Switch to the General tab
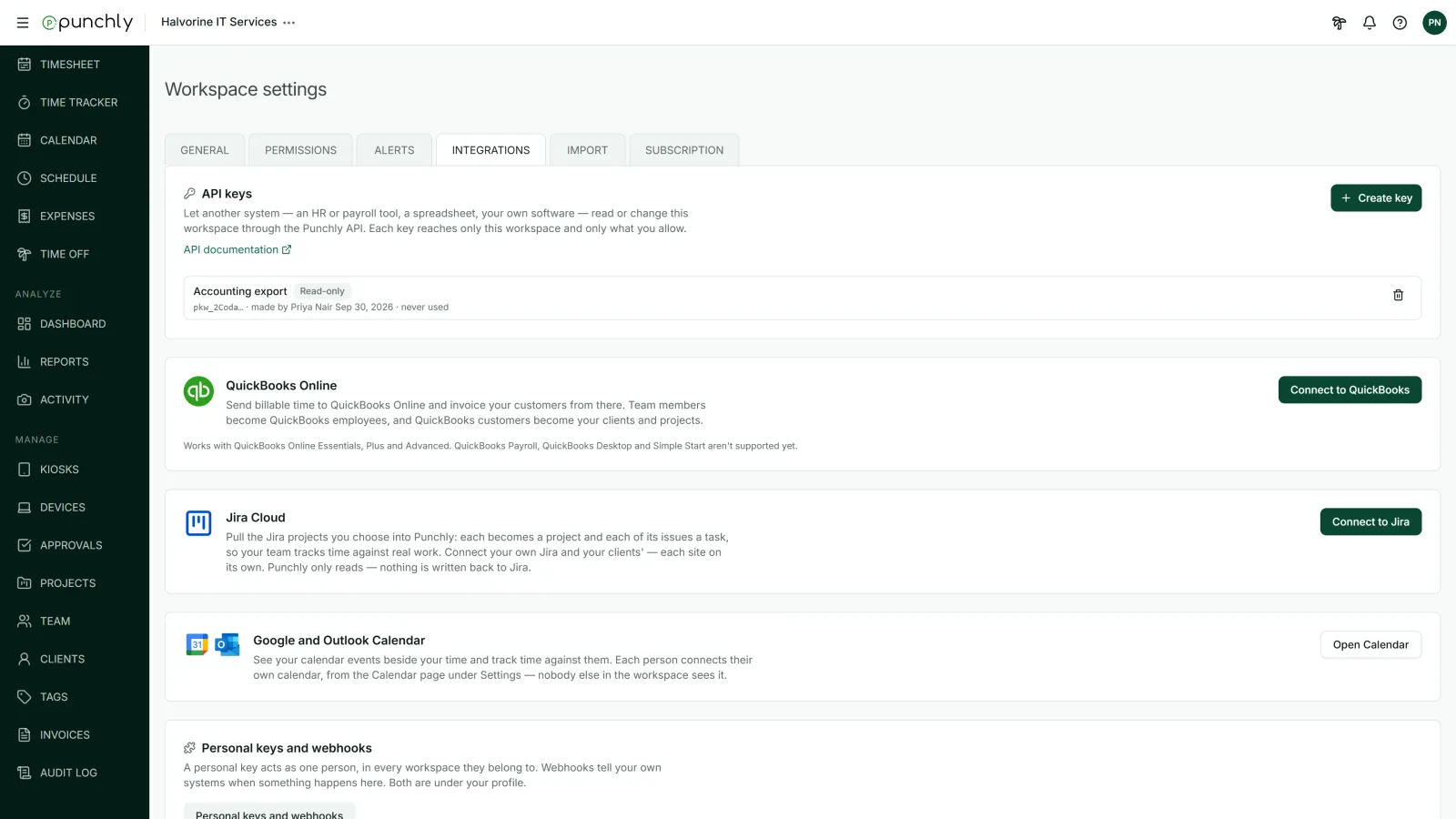 [205, 150]
